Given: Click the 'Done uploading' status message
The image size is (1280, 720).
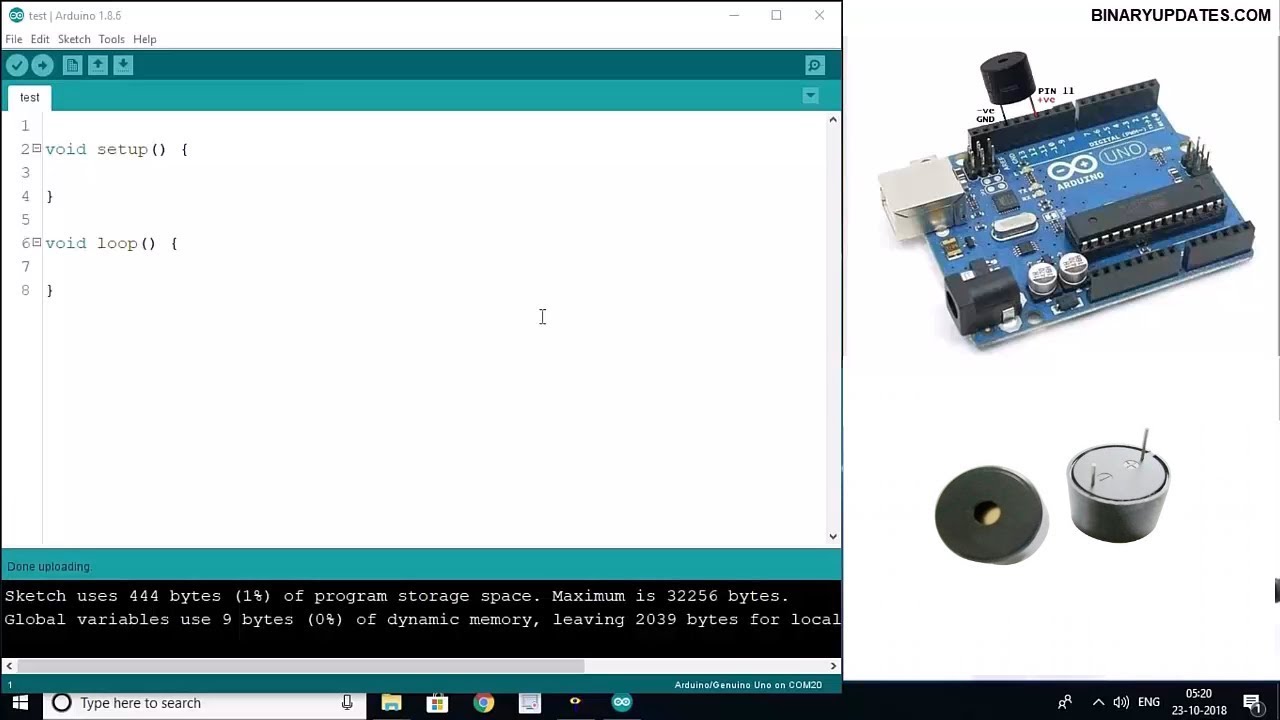Looking at the screenshot, I should click(48, 567).
